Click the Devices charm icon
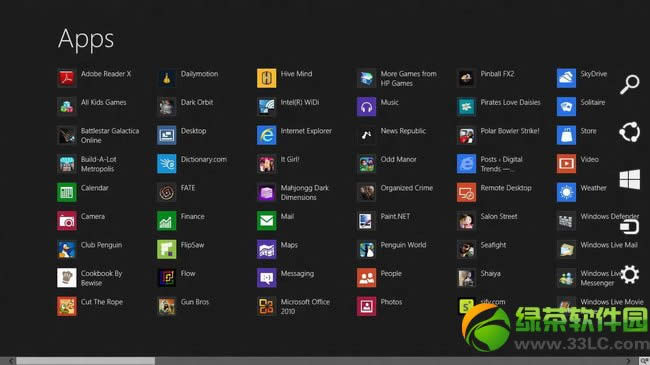Viewport: 650px width, 365px height. click(629, 227)
